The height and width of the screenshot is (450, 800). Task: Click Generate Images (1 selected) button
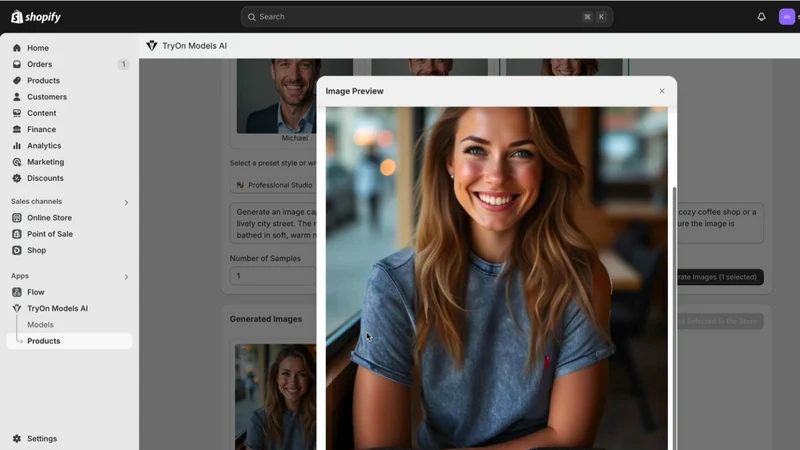[x=720, y=277]
